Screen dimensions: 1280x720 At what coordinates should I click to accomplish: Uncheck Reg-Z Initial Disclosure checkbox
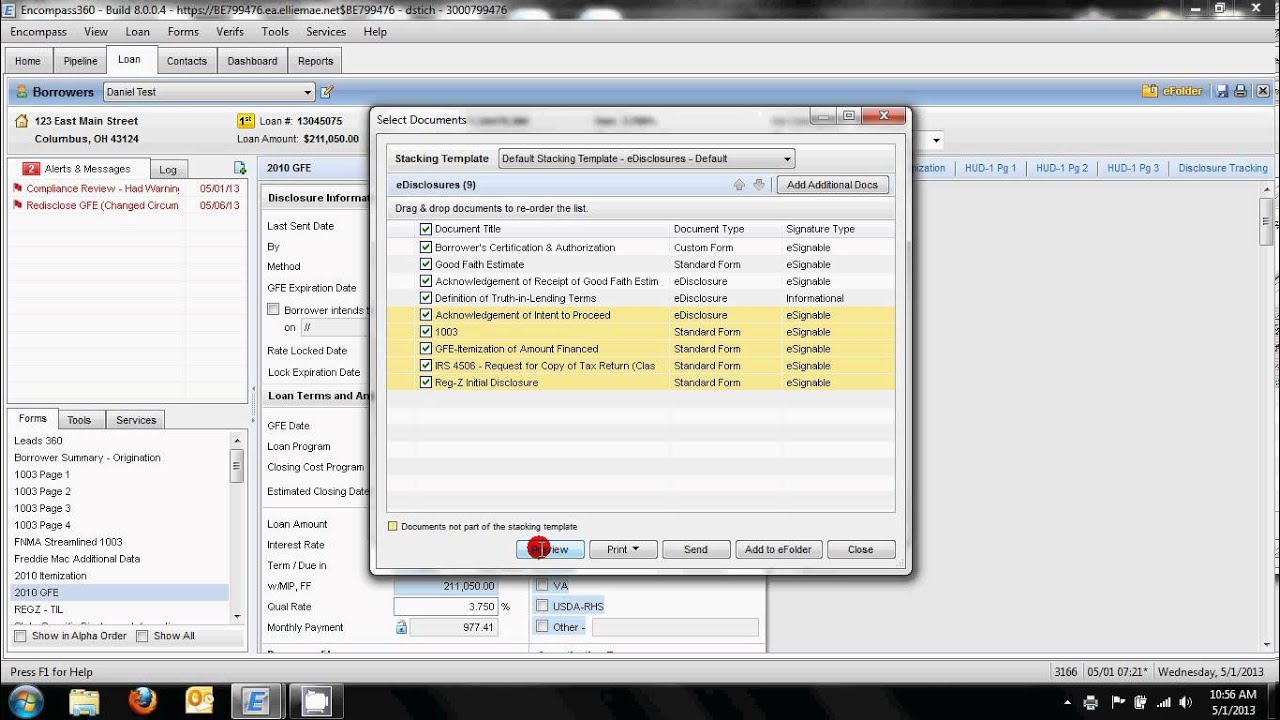coord(426,383)
